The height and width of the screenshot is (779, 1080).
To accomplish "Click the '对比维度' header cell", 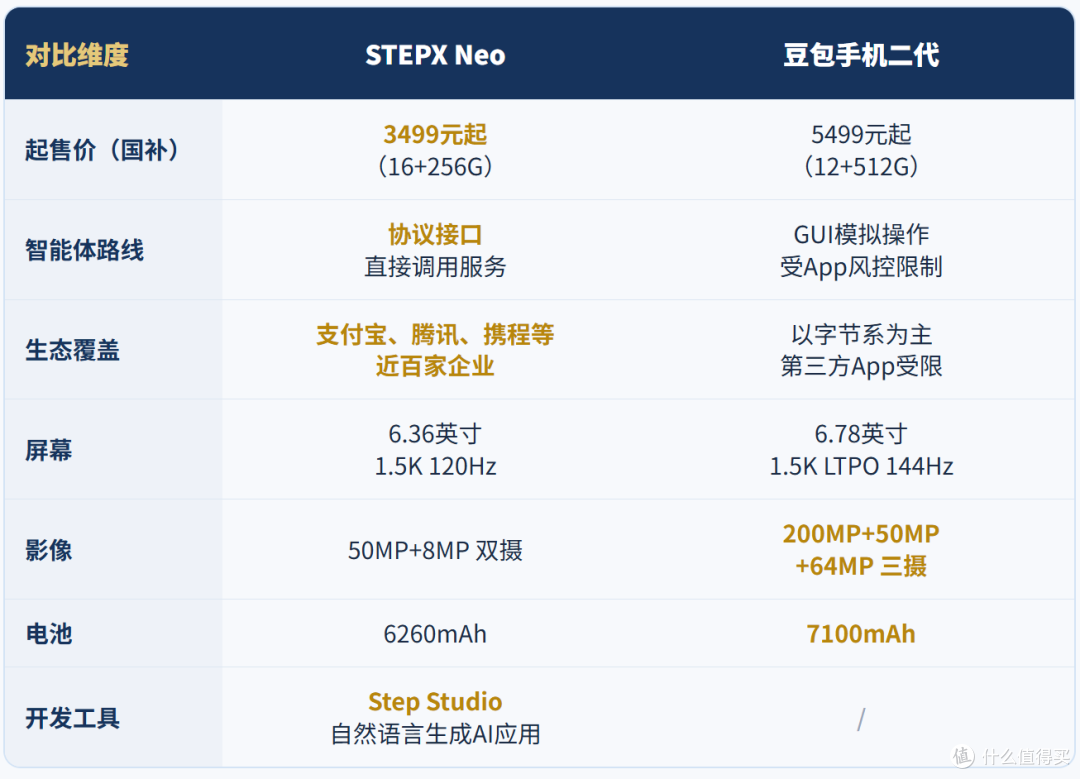I will (x=77, y=55).
